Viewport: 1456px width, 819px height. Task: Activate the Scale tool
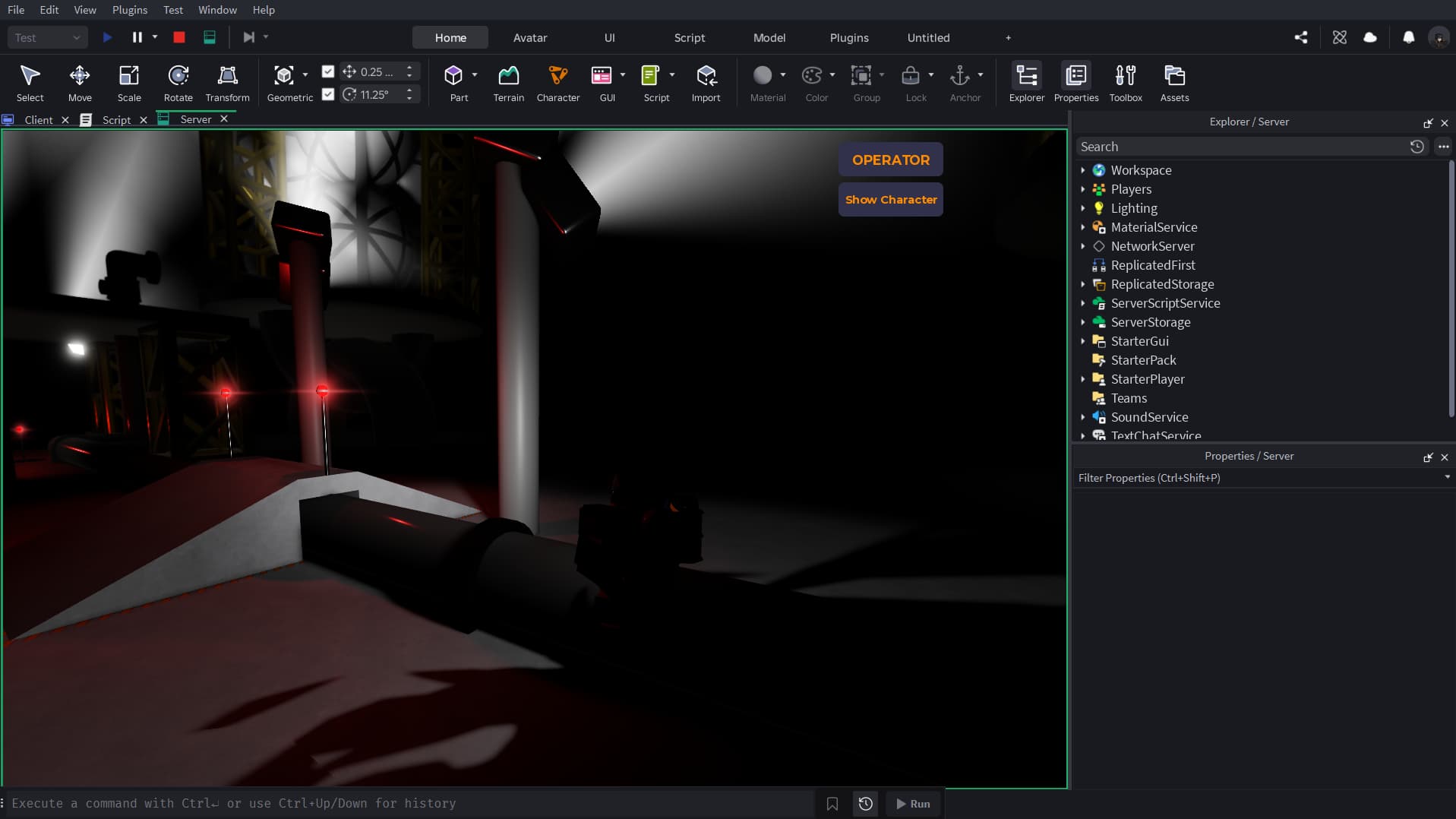(129, 83)
